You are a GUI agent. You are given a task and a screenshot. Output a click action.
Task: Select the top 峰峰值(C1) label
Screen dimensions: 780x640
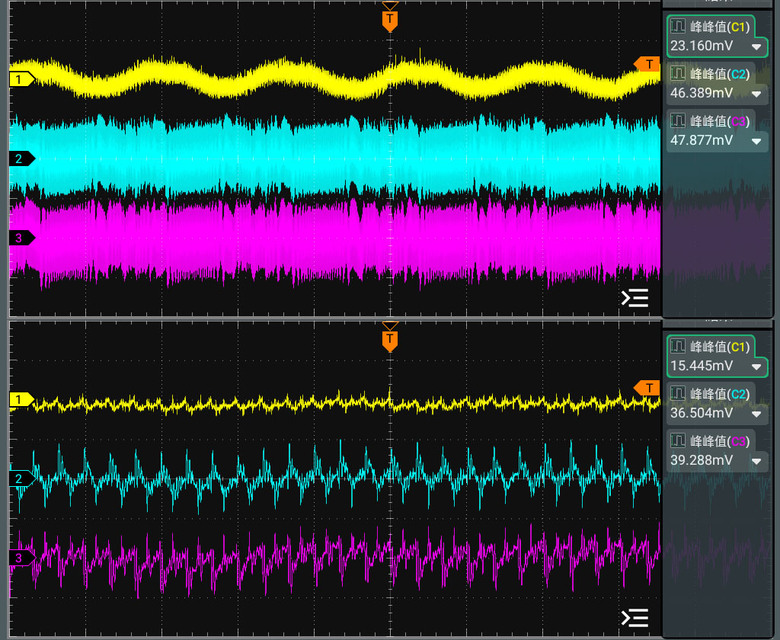click(x=720, y=27)
